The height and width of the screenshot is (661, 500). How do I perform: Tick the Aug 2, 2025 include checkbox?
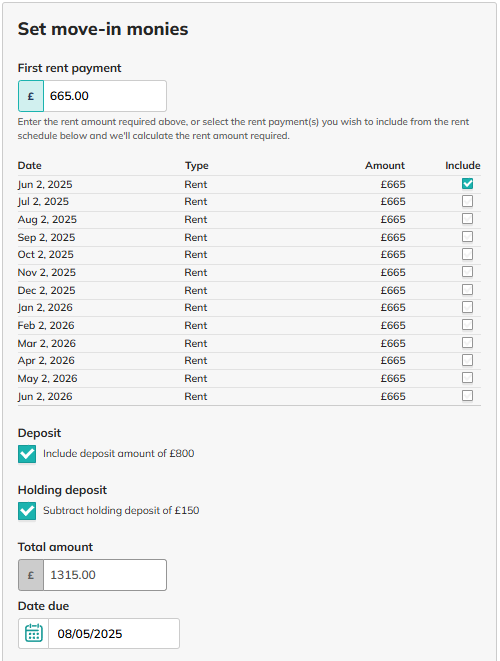467,219
